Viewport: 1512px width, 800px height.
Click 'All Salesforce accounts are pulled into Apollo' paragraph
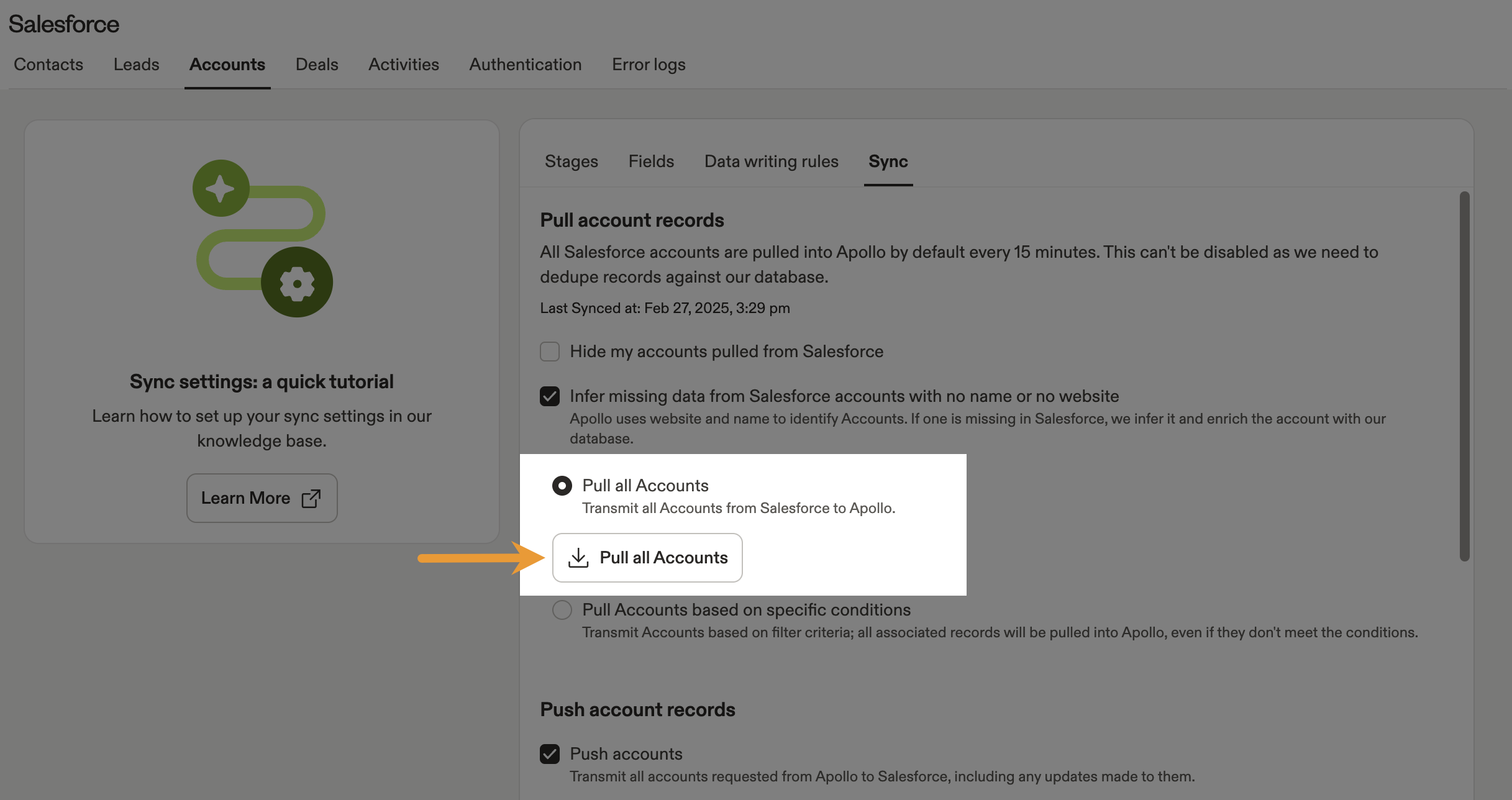[959, 265]
